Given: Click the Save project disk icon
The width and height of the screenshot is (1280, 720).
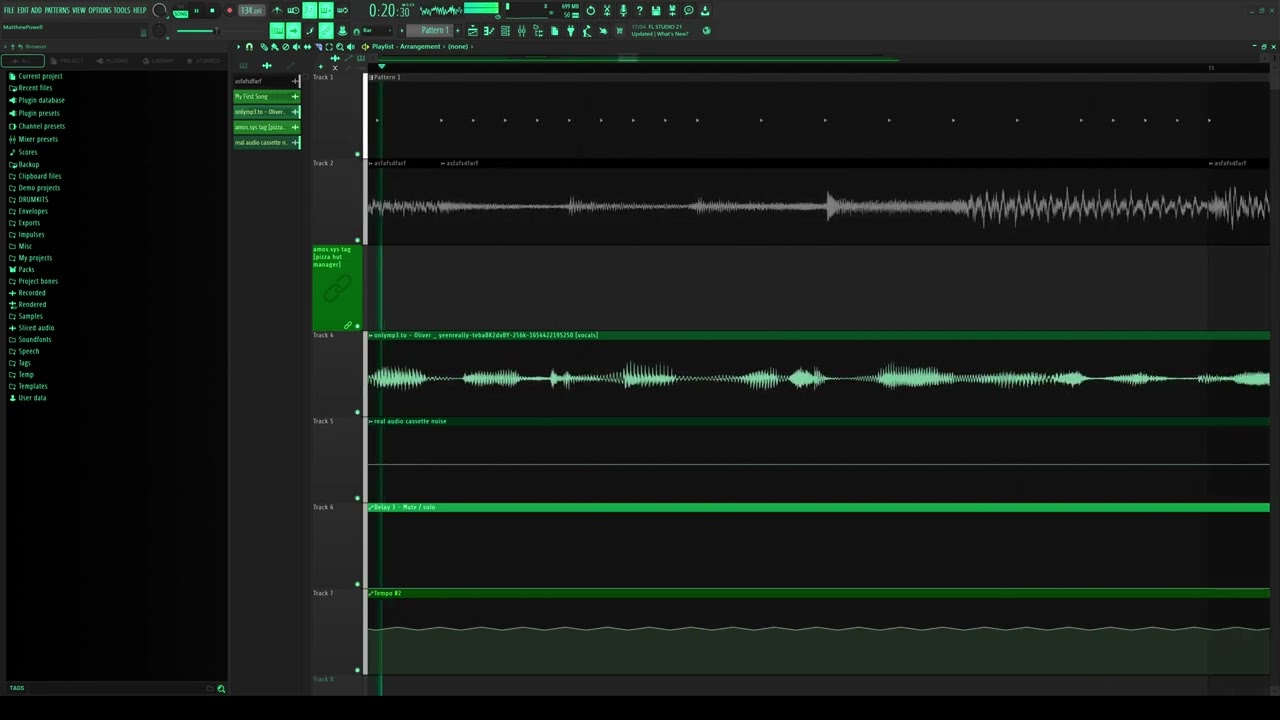Looking at the screenshot, I should [656, 11].
